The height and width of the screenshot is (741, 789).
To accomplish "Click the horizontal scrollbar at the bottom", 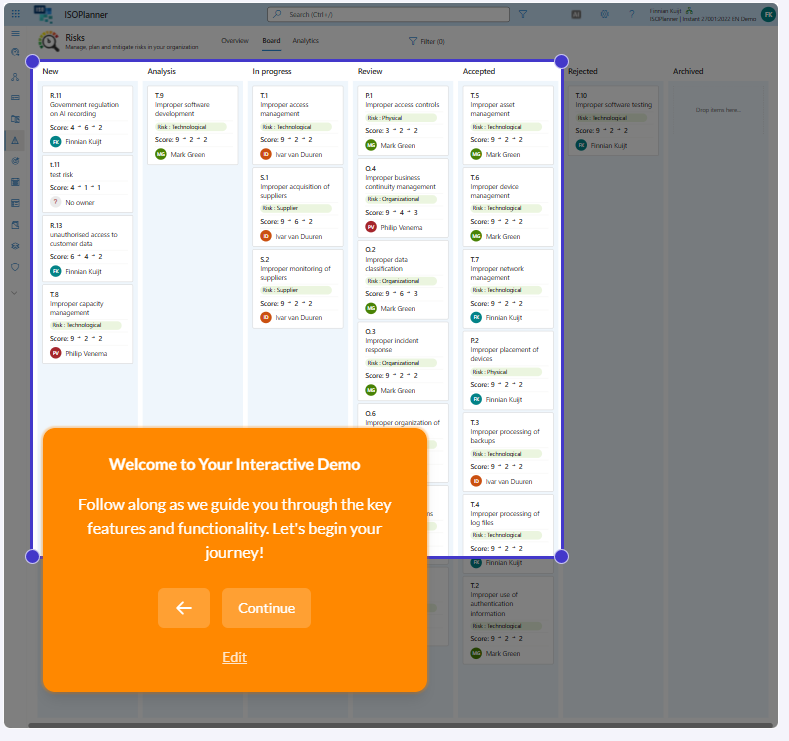I will [400, 725].
